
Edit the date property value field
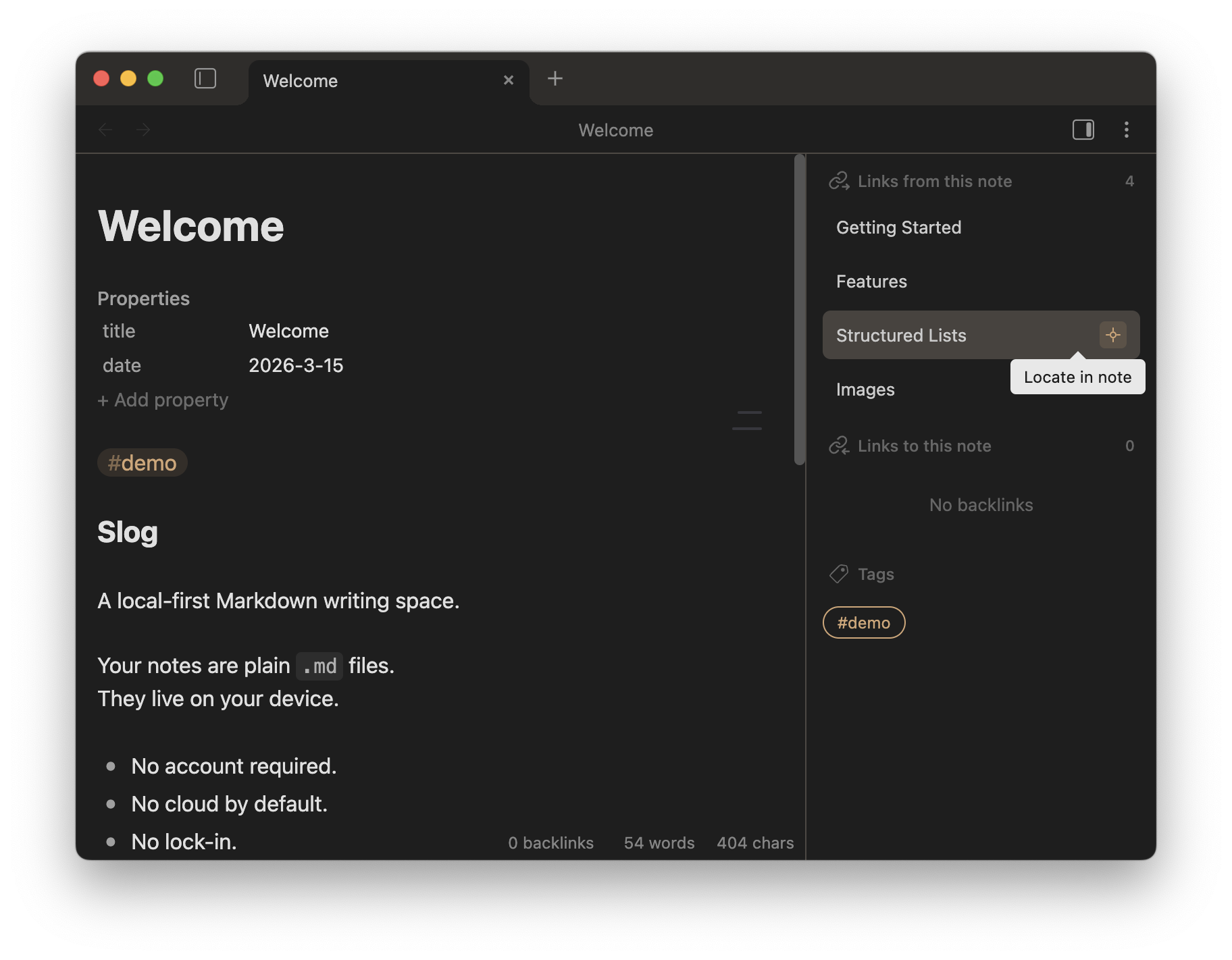click(296, 366)
